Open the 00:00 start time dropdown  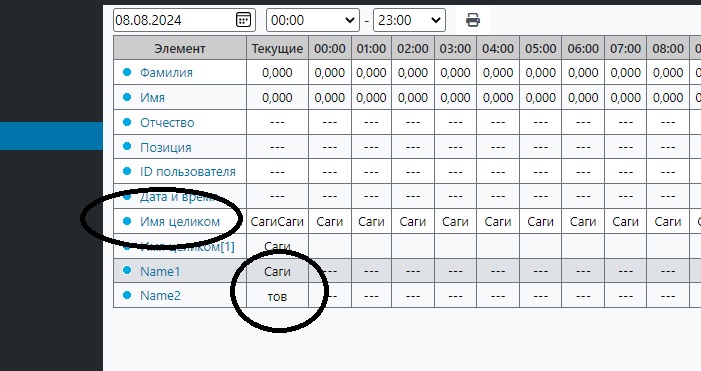coord(313,20)
